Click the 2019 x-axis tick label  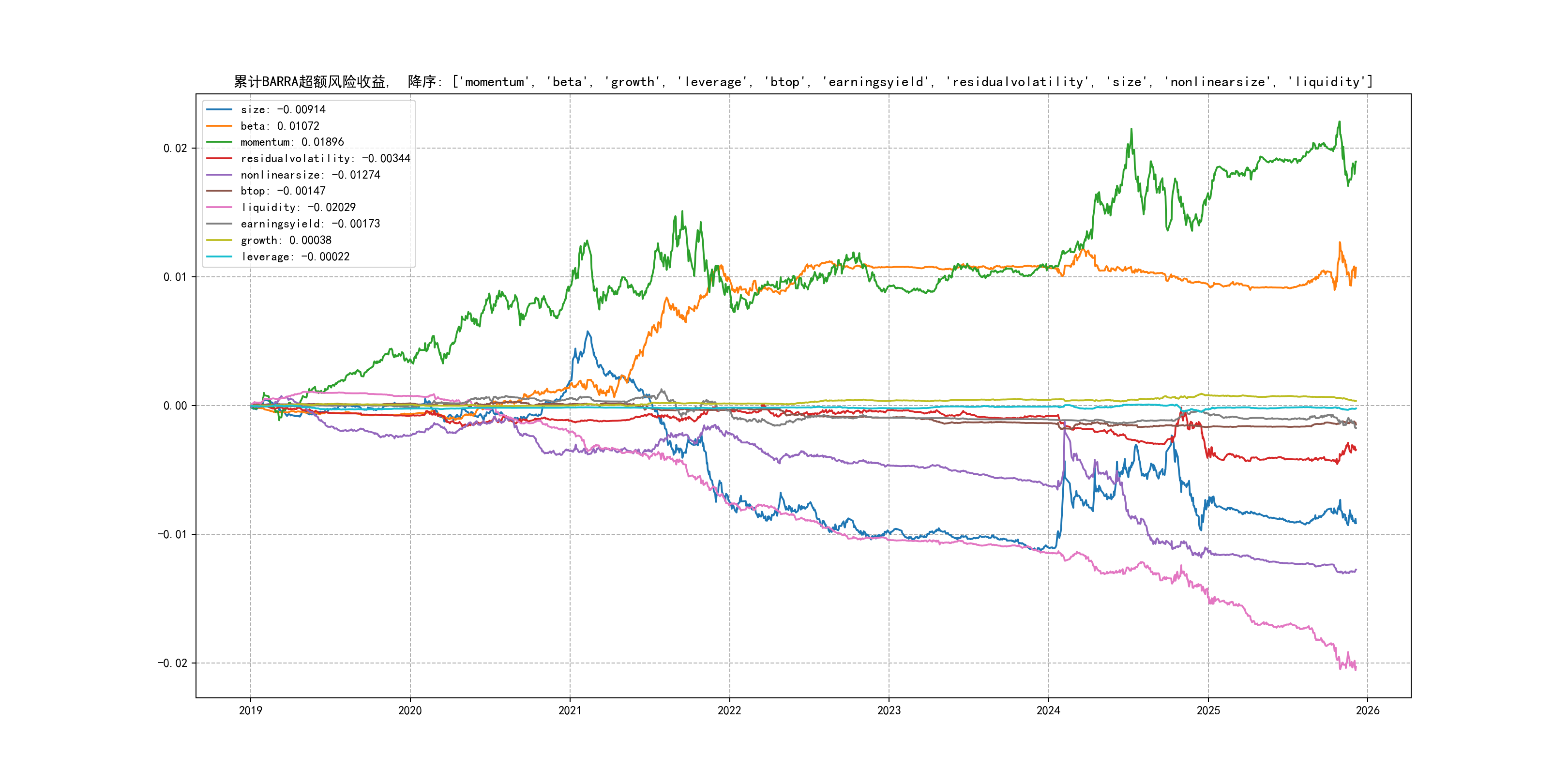(250, 710)
